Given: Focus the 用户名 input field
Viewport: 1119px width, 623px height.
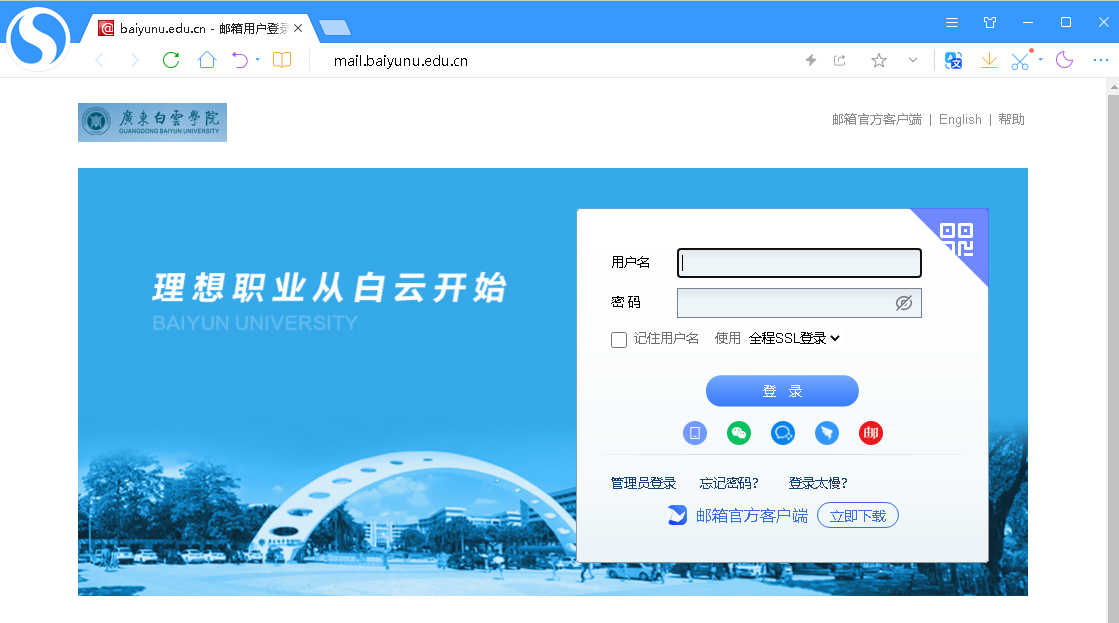Looking at the screenshot, I should [x=799, y=263].
